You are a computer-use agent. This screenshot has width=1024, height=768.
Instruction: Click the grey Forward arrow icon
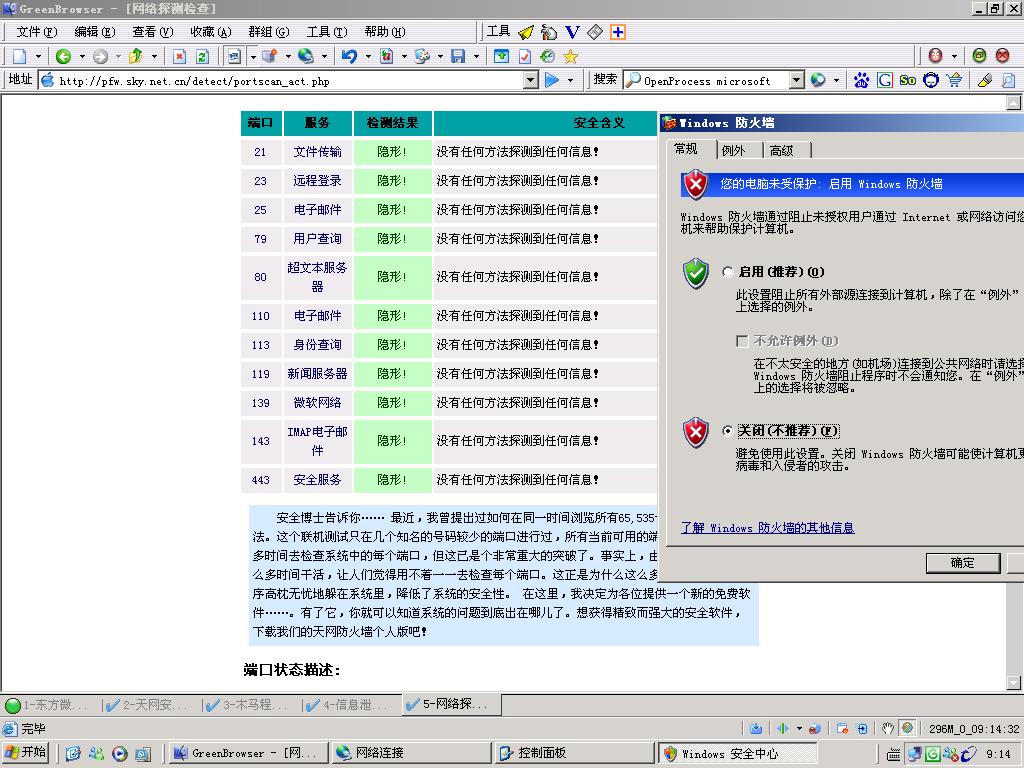[x=100, y=57]
